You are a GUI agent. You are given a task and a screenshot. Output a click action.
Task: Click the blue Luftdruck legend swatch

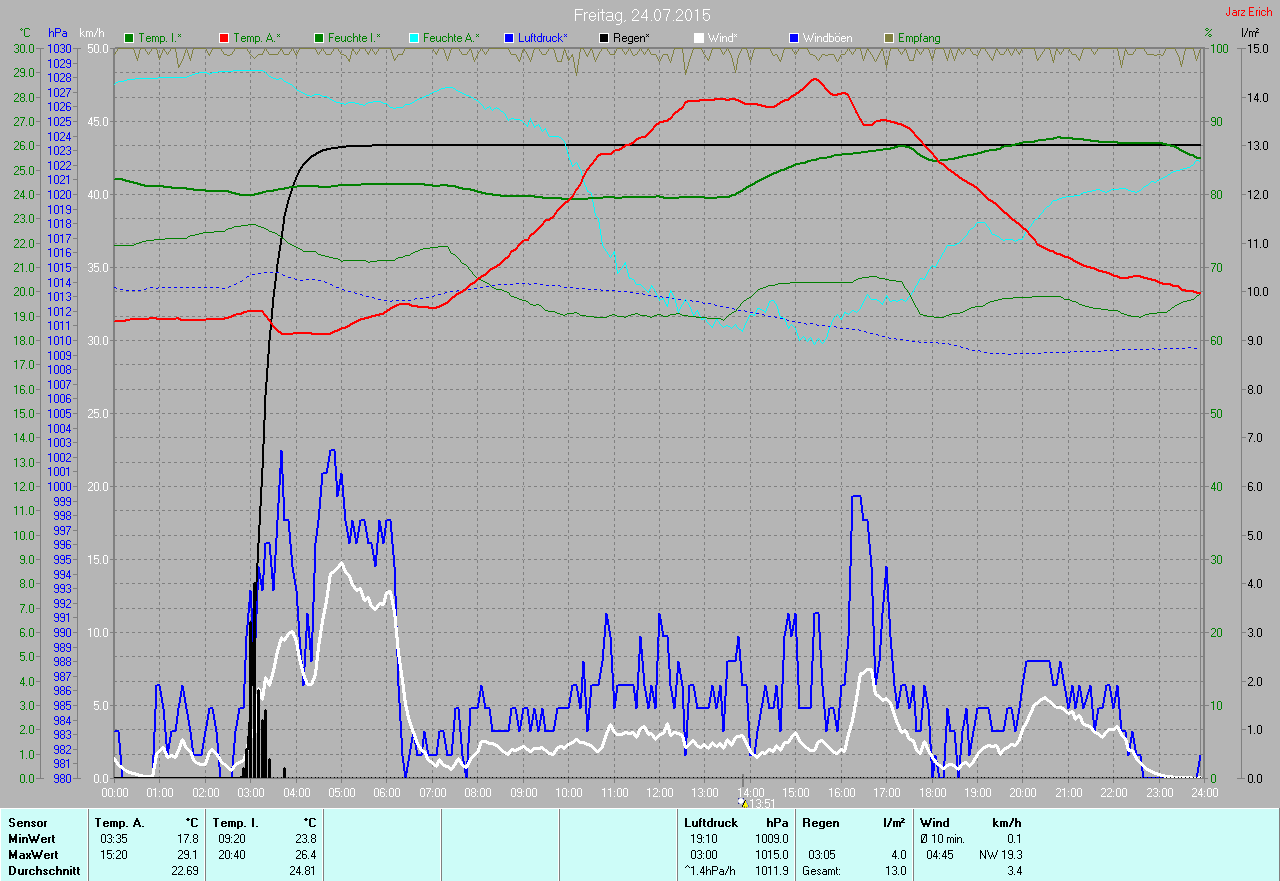coord(509,38)
